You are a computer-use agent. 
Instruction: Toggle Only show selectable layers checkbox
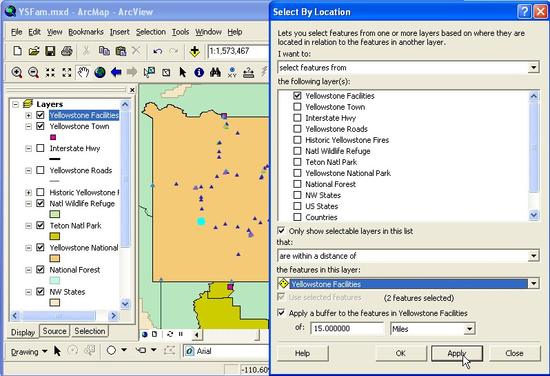click(x=281, y=230)
